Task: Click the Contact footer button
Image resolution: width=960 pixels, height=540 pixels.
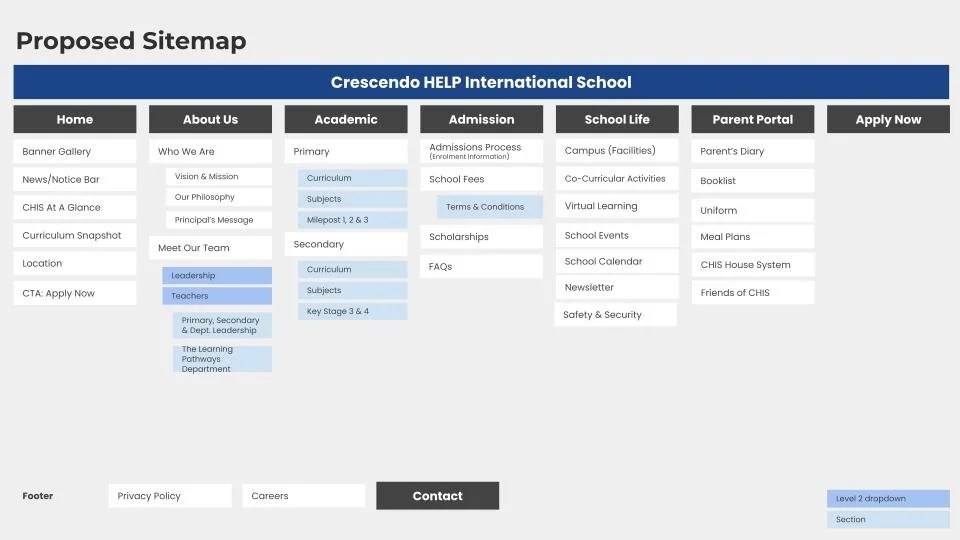Action: [438, 496]
